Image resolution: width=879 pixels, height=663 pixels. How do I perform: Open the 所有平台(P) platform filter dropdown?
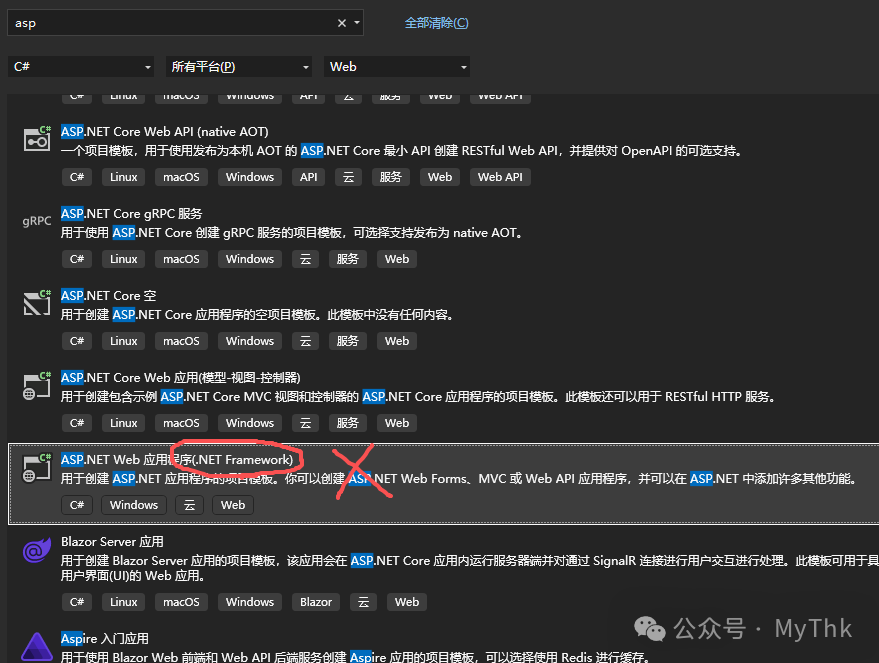[239, 67]
